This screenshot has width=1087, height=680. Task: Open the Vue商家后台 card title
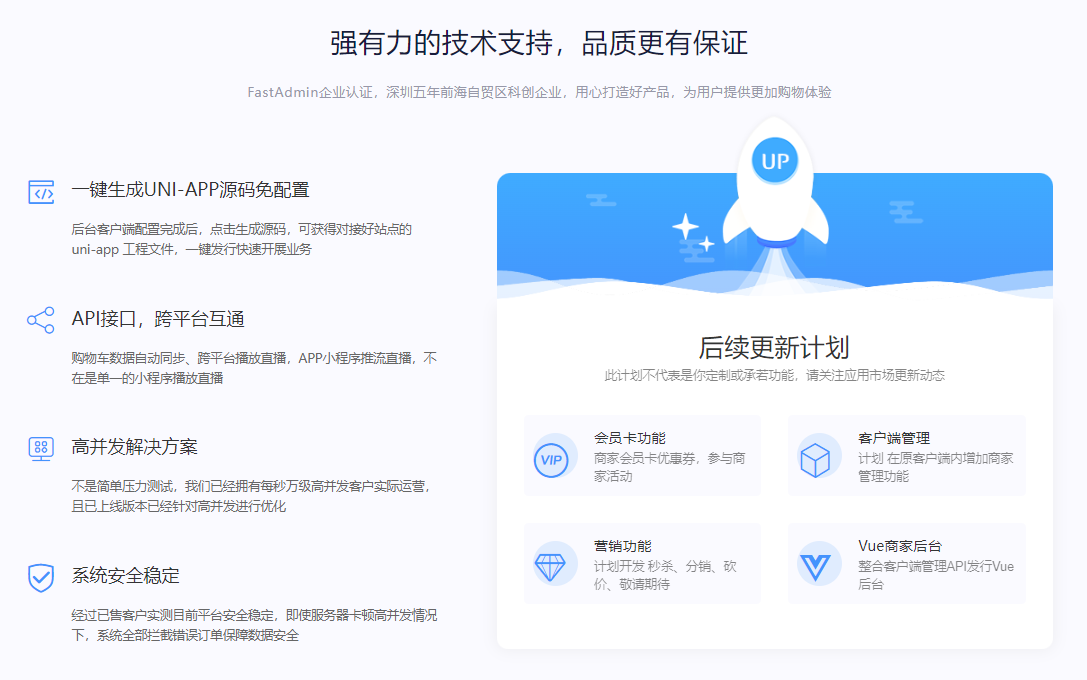tap(900, 546)
